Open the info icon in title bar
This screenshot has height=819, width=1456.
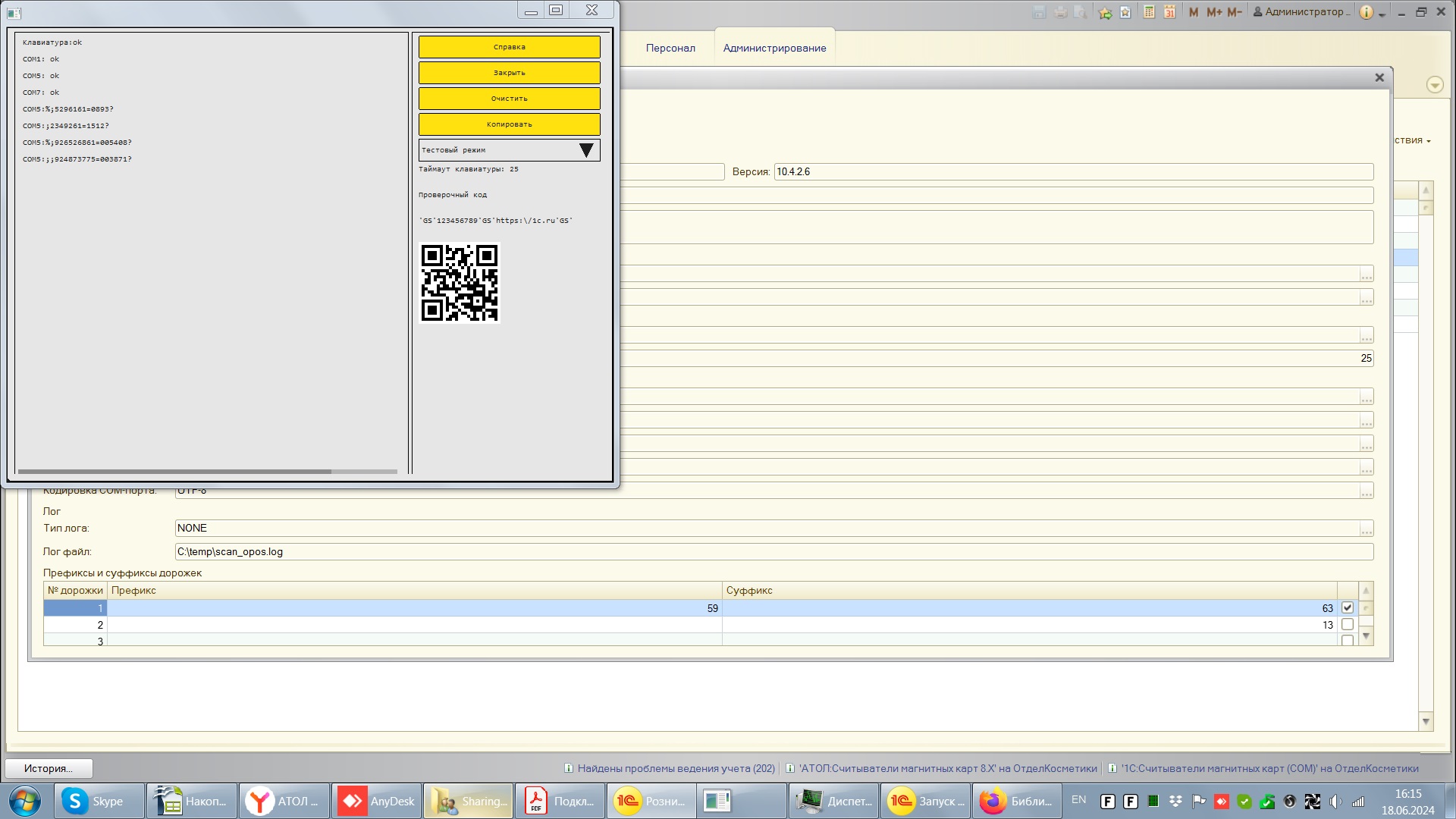click(1366, 12)
